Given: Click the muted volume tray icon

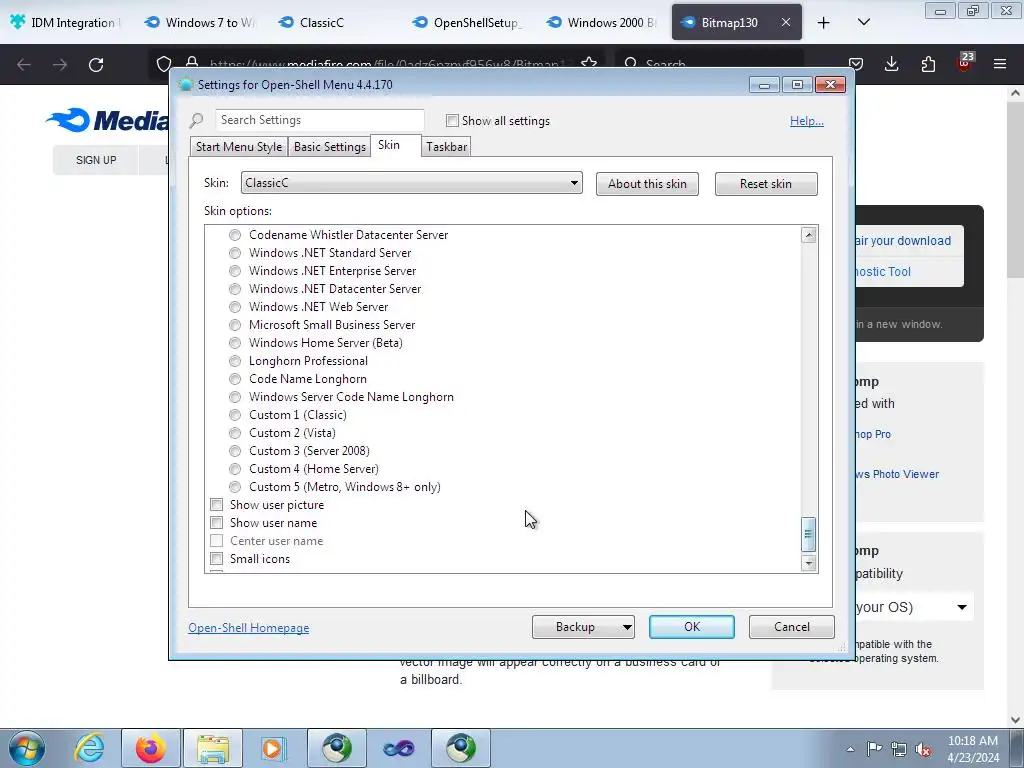Looking at the screenshot, I should tap(923, 749).
